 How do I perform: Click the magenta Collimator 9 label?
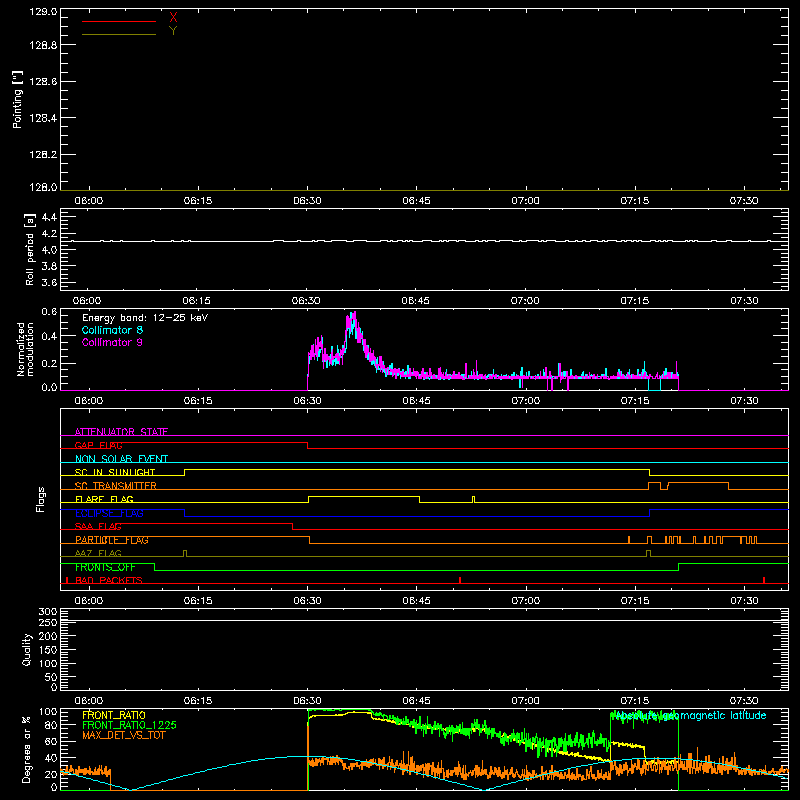pos(112,342)
